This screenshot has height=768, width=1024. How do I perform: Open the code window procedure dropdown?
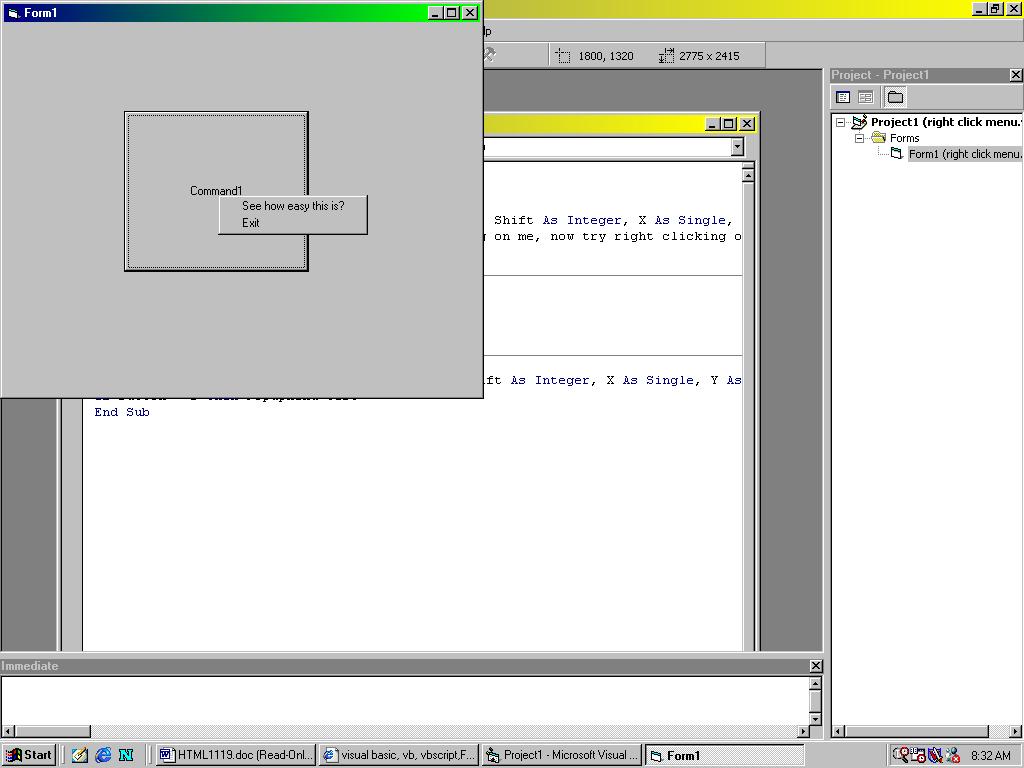pyautogui.click(x=737, y=147)
